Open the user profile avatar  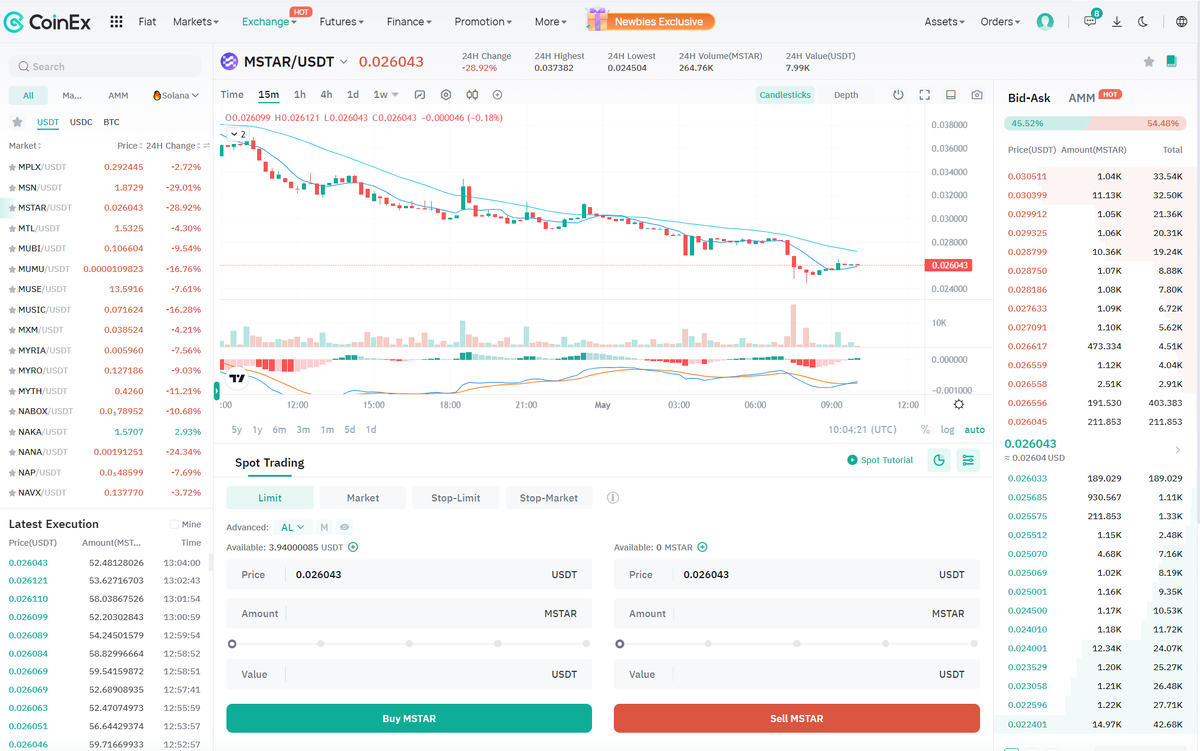pyautogui.click(x=1045, y=21)
